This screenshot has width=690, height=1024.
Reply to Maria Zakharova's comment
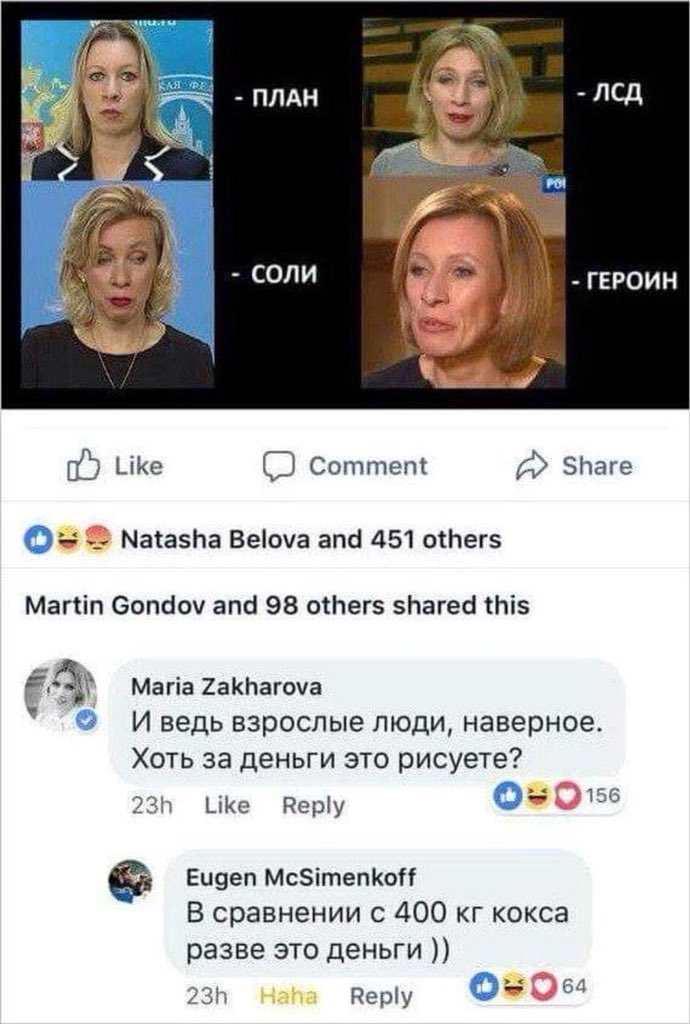[x=313, y=806]
